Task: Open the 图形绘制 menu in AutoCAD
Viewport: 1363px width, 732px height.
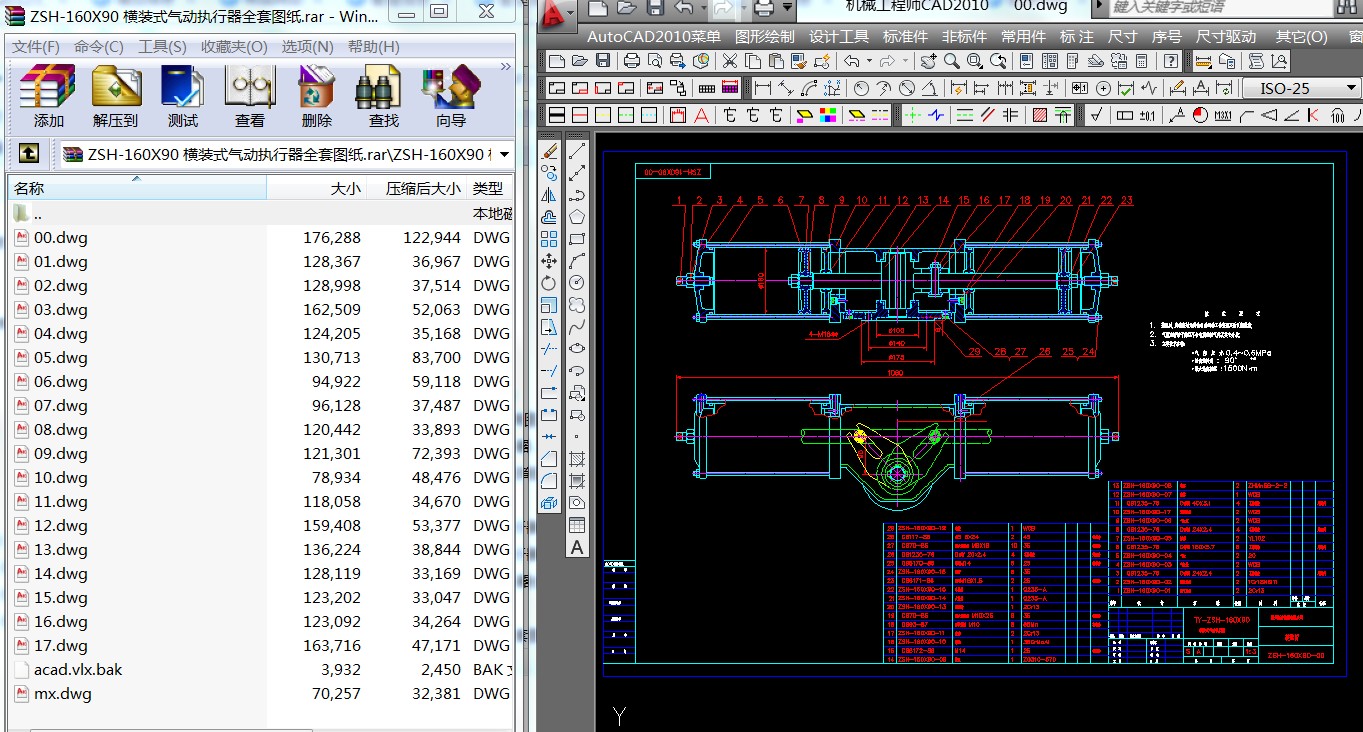Action: click(765, 36)
